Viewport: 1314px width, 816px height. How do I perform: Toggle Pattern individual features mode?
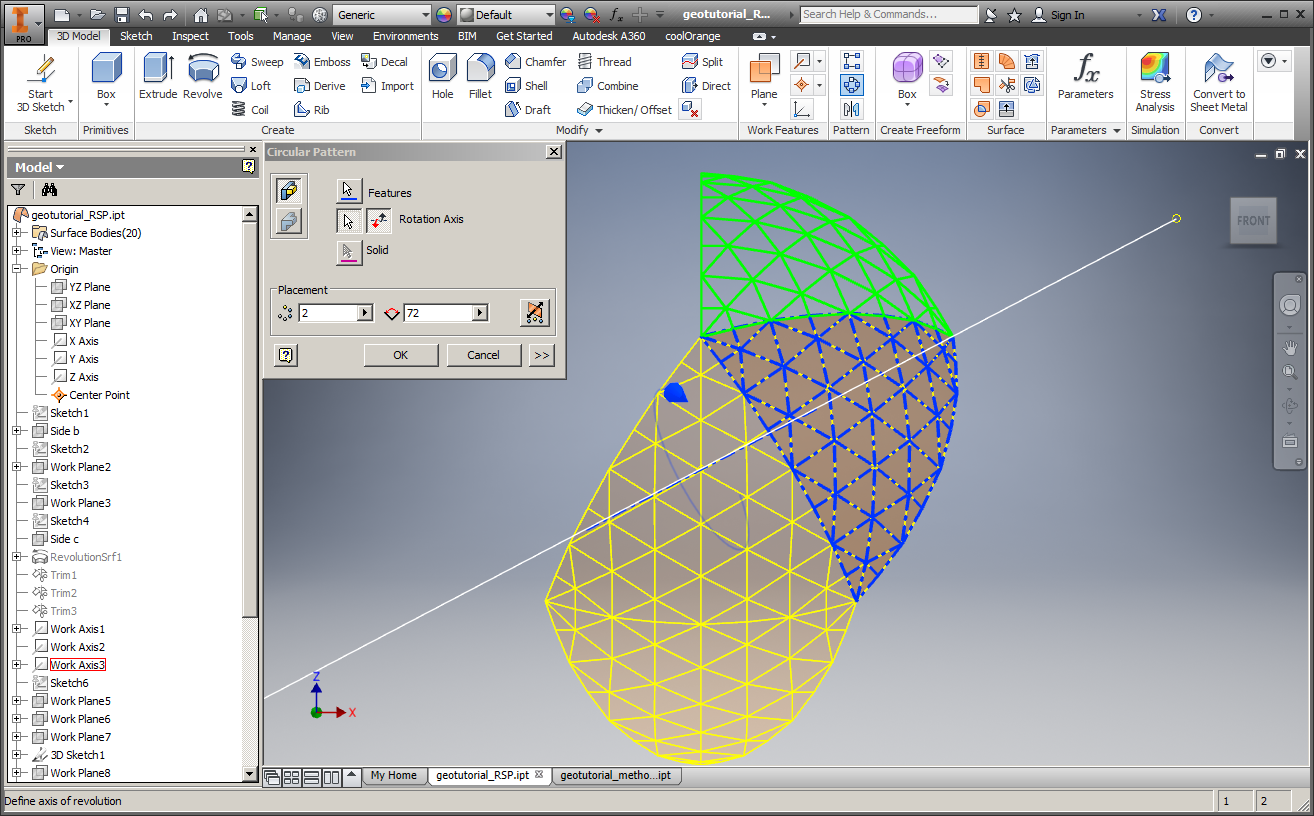tap(289, 190)
